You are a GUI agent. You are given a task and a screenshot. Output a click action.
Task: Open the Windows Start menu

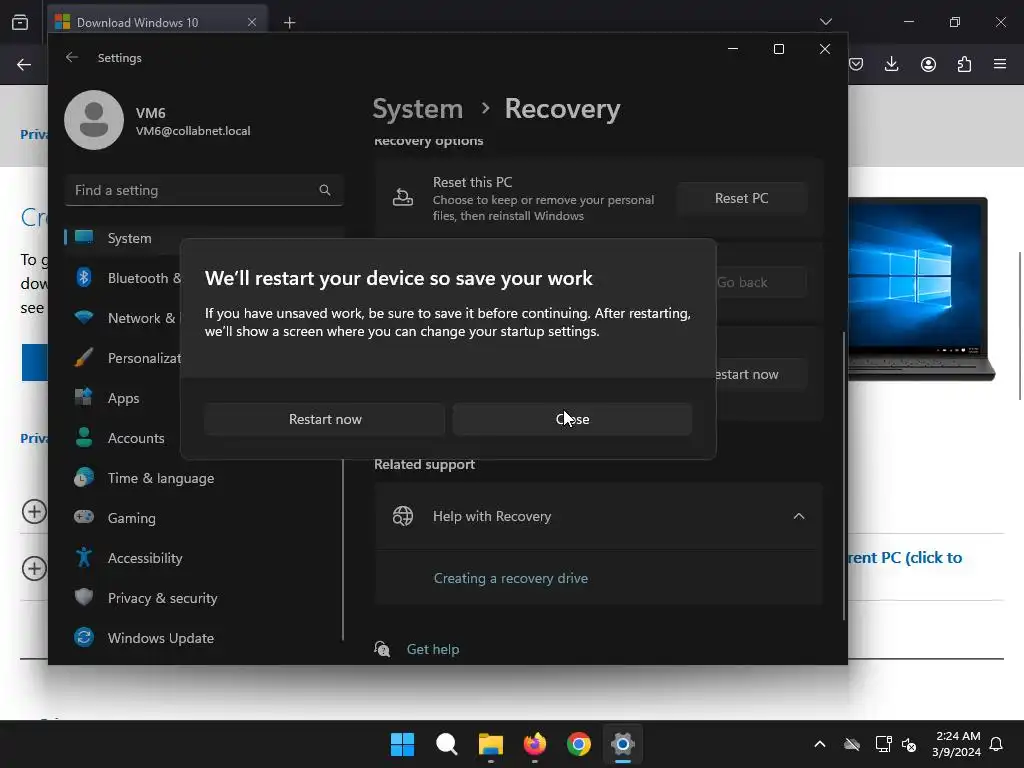[x=402, y=744]
